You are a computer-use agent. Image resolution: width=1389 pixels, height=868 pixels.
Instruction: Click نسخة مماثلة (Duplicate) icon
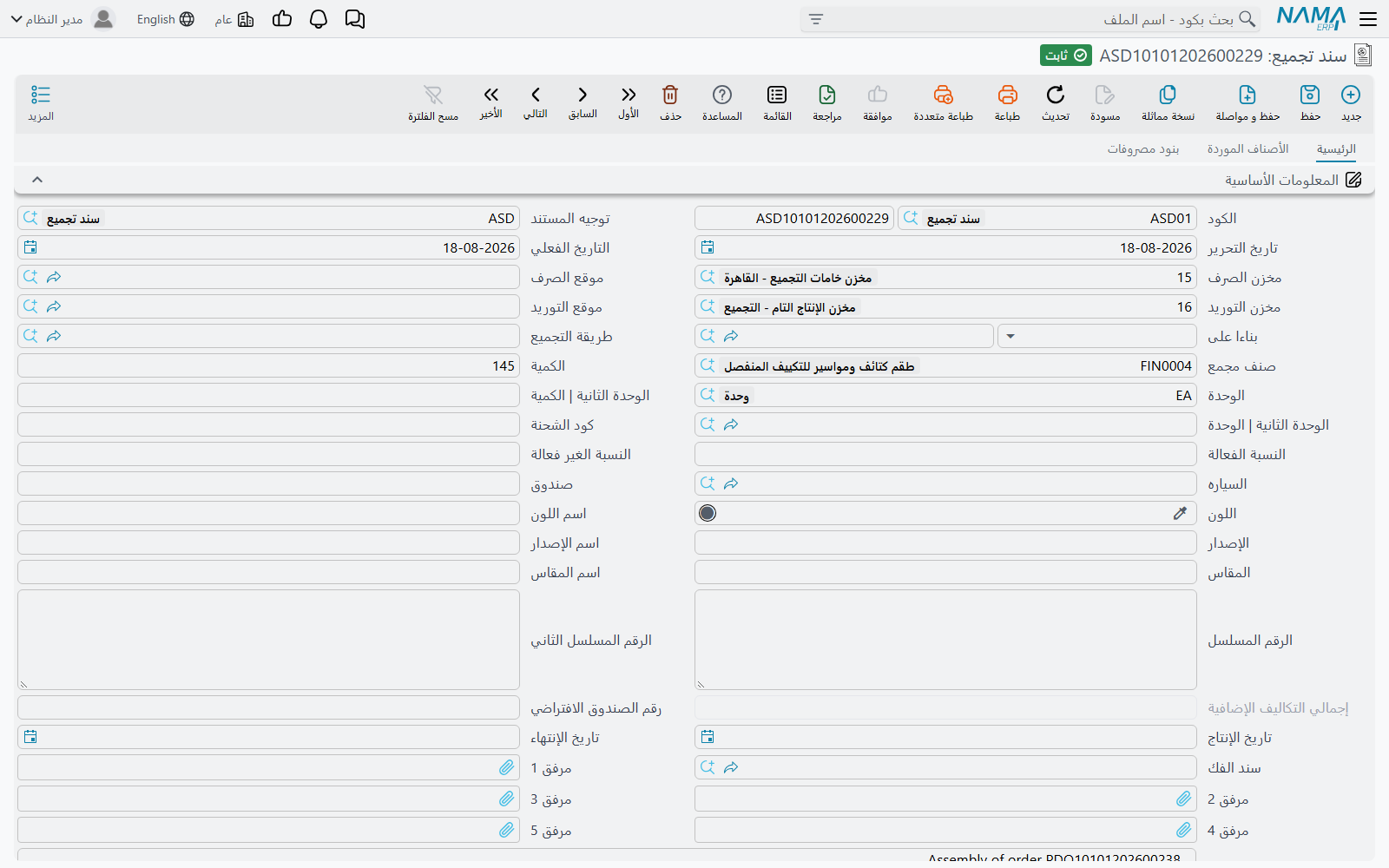coord(1168,95)
